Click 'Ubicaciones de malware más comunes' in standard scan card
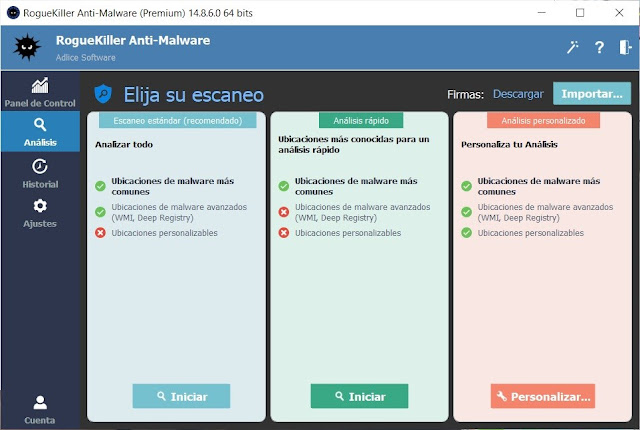The width and height of the screenshot is (640, 430). click(x=173, y=186)
